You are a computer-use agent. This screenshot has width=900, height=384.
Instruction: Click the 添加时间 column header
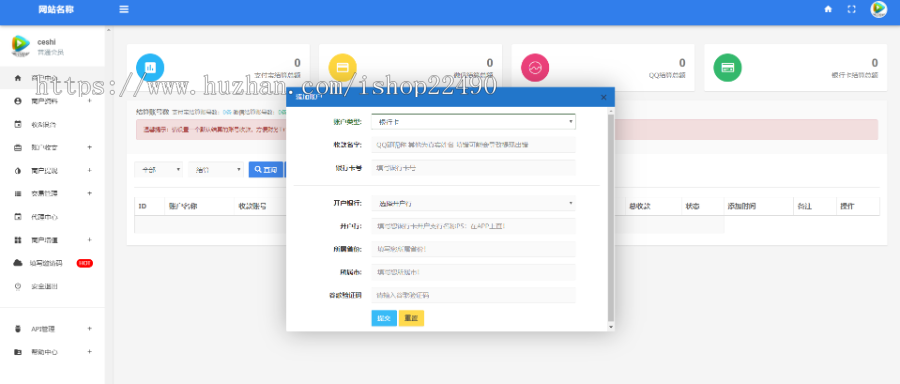(742, 206)
